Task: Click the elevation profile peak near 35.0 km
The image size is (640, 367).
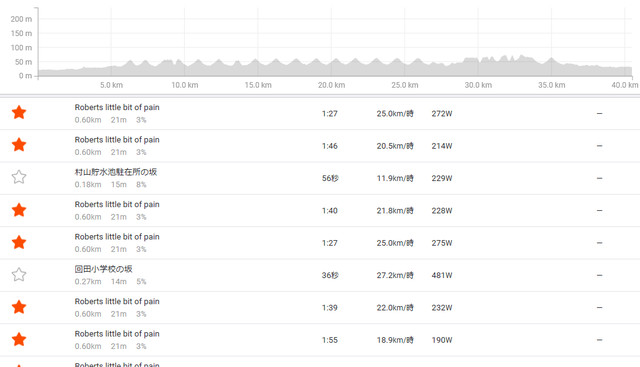Action: [551, 61]
